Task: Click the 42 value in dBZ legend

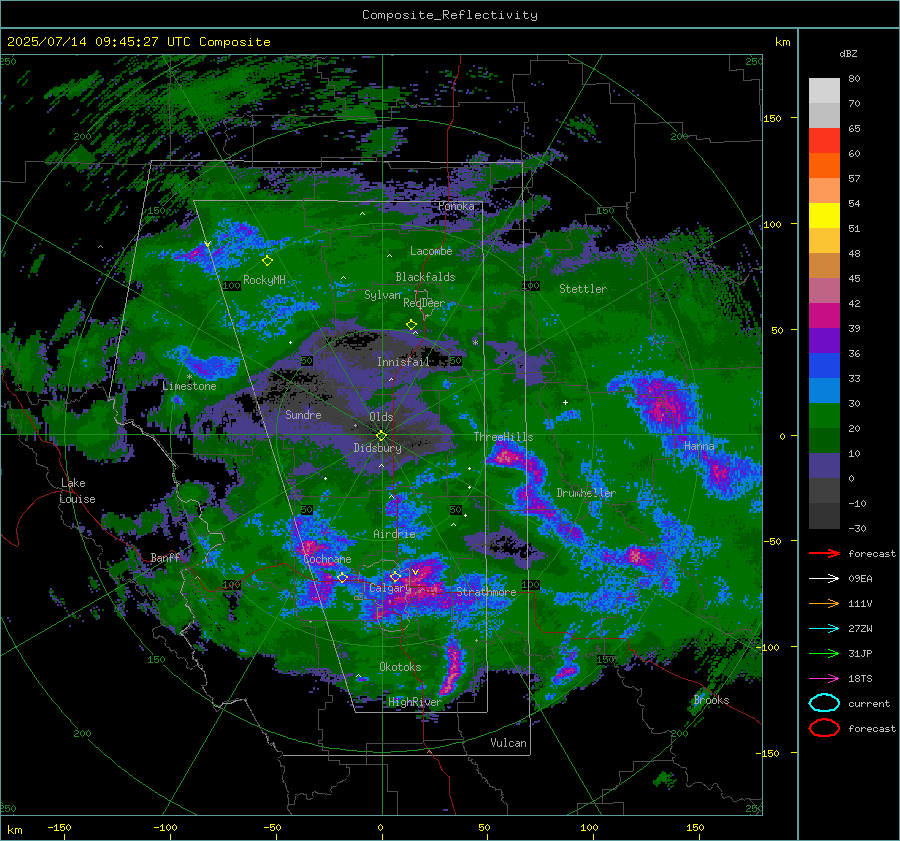Action: pyautogui.click(x=854, y=303)
